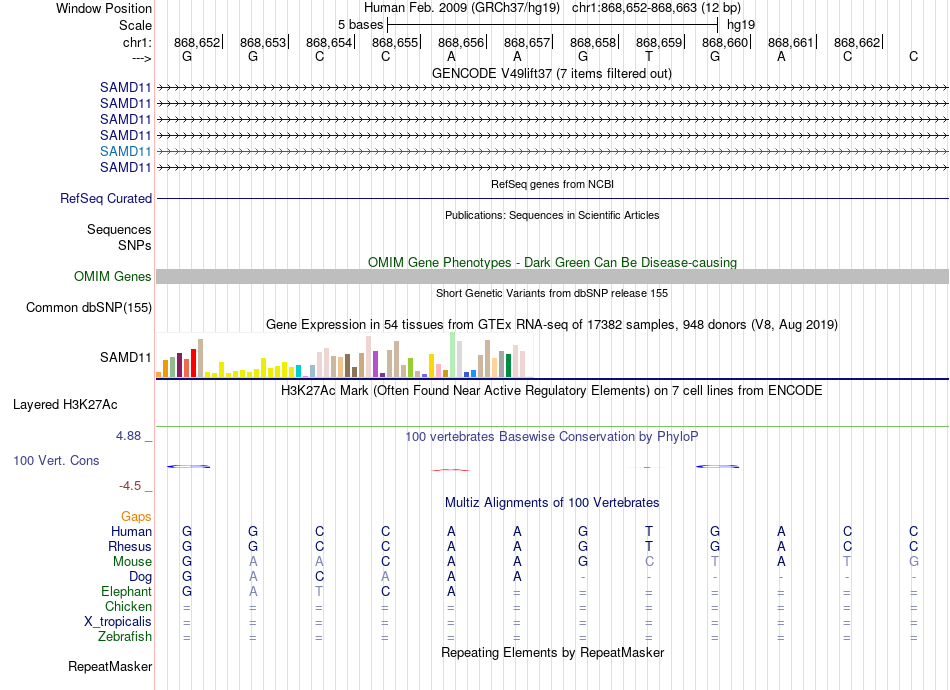
Task: Select the Sequences label of Publications track
Action: [119, 230]
